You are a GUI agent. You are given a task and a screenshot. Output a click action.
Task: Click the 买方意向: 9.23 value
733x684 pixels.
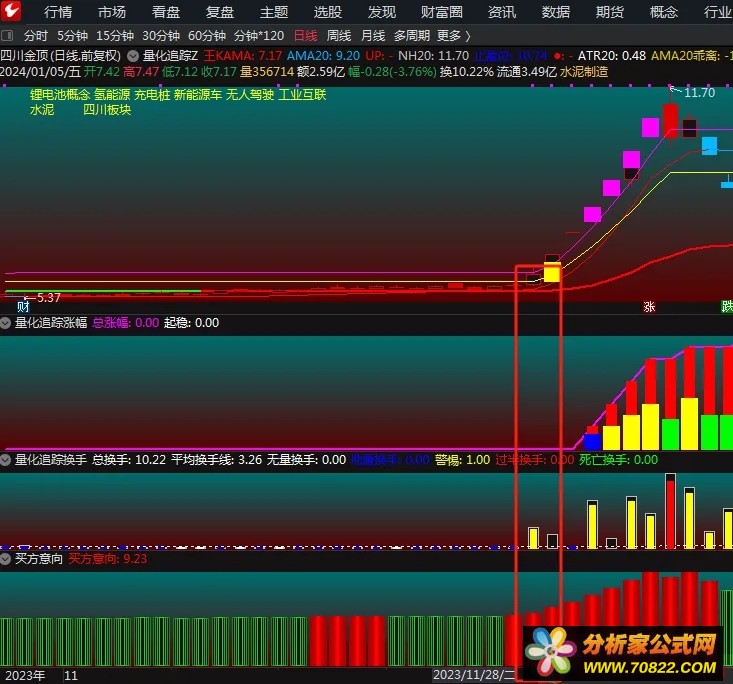click(108, 558)
